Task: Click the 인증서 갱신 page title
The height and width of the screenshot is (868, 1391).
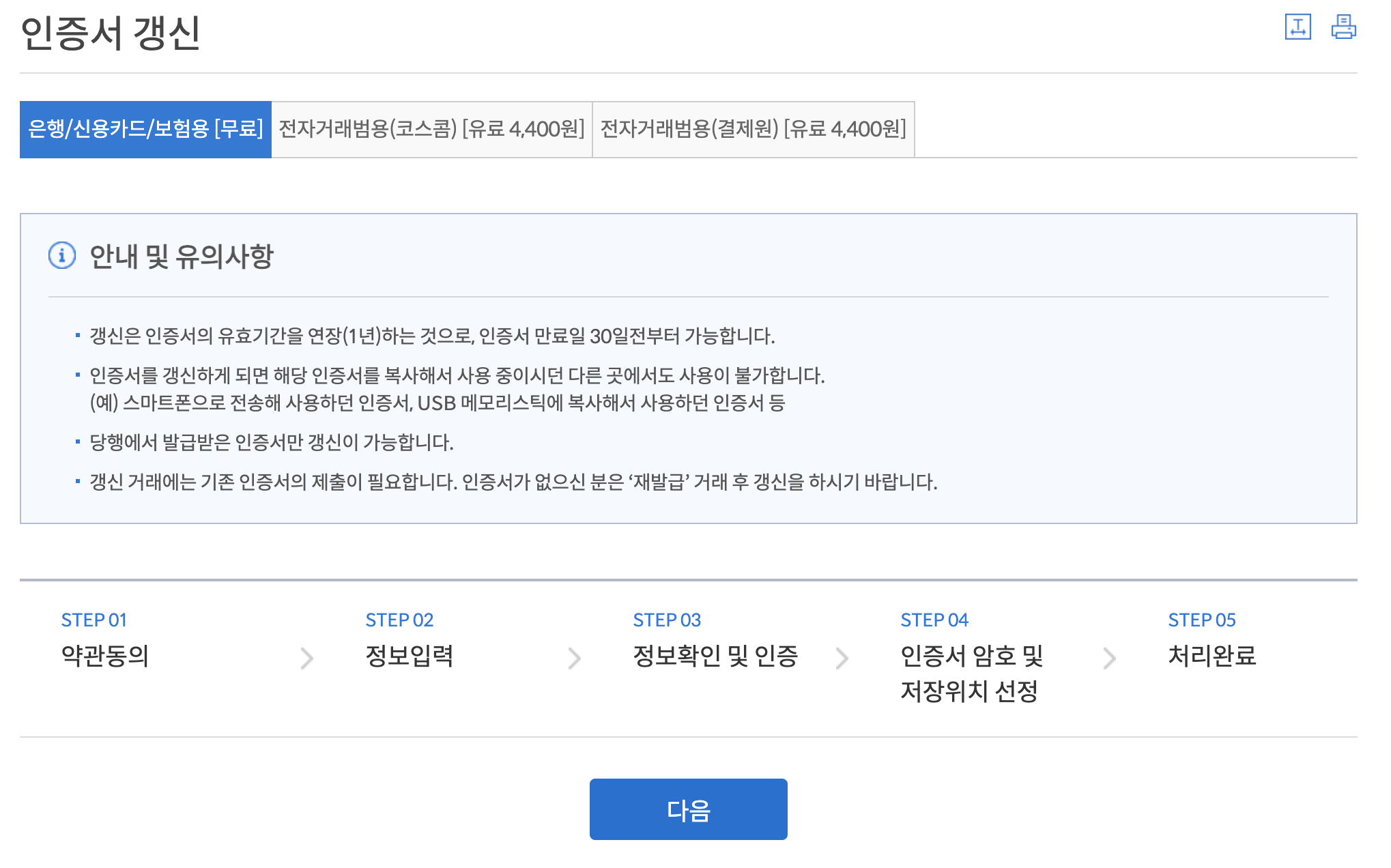Action: click(x=110, y=33)
